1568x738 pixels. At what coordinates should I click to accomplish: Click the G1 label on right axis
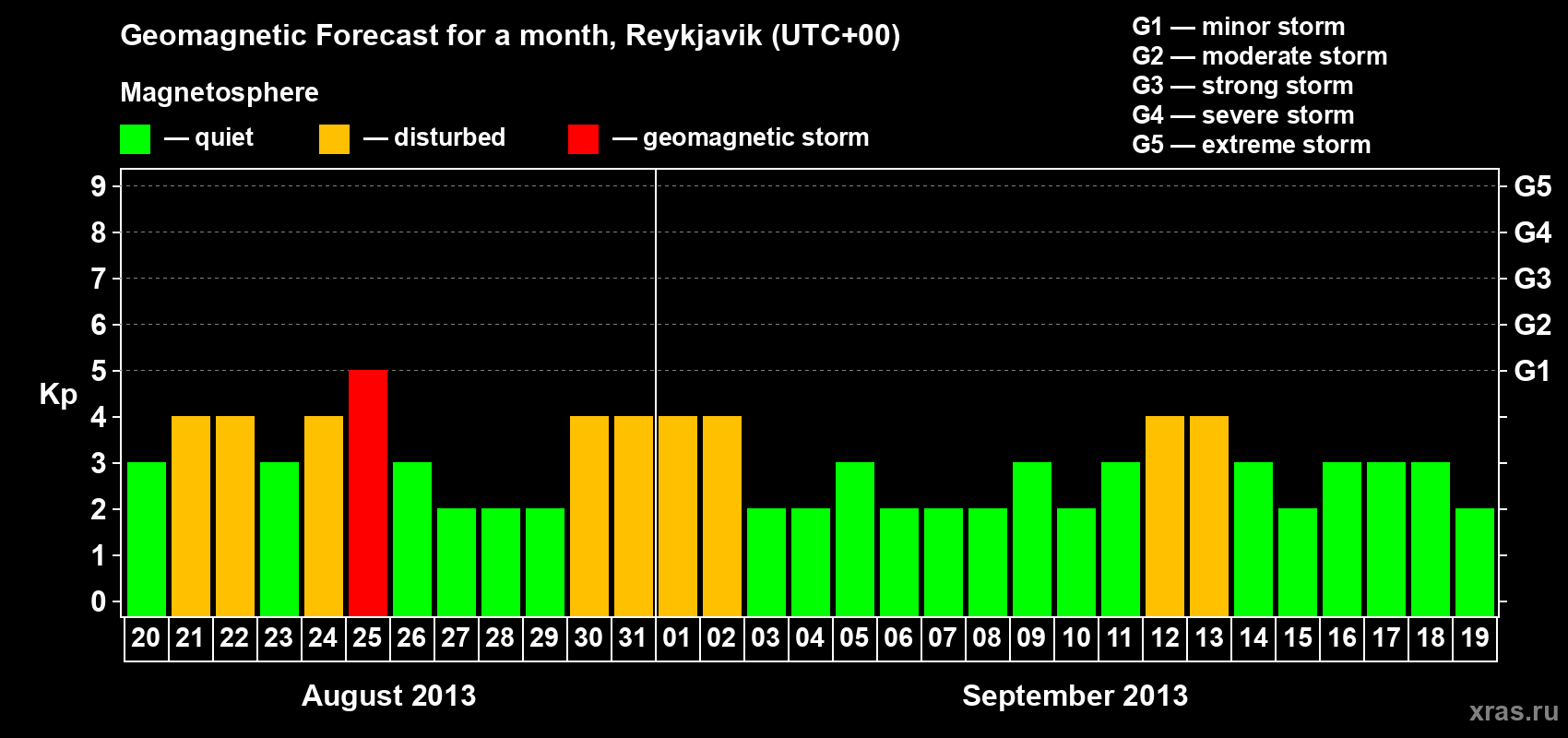(1533, 371)
